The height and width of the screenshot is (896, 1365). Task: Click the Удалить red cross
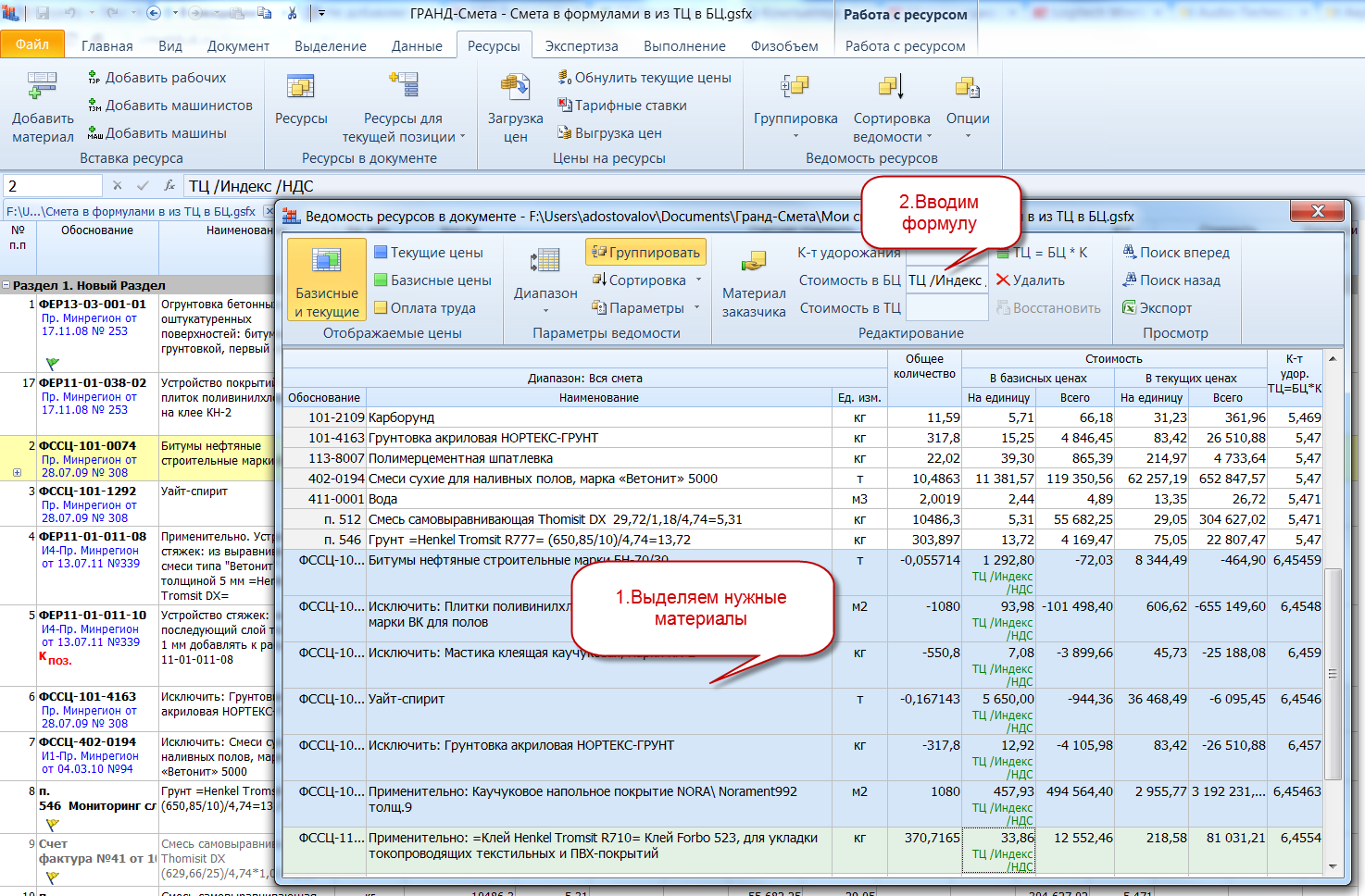(1003, 280)
